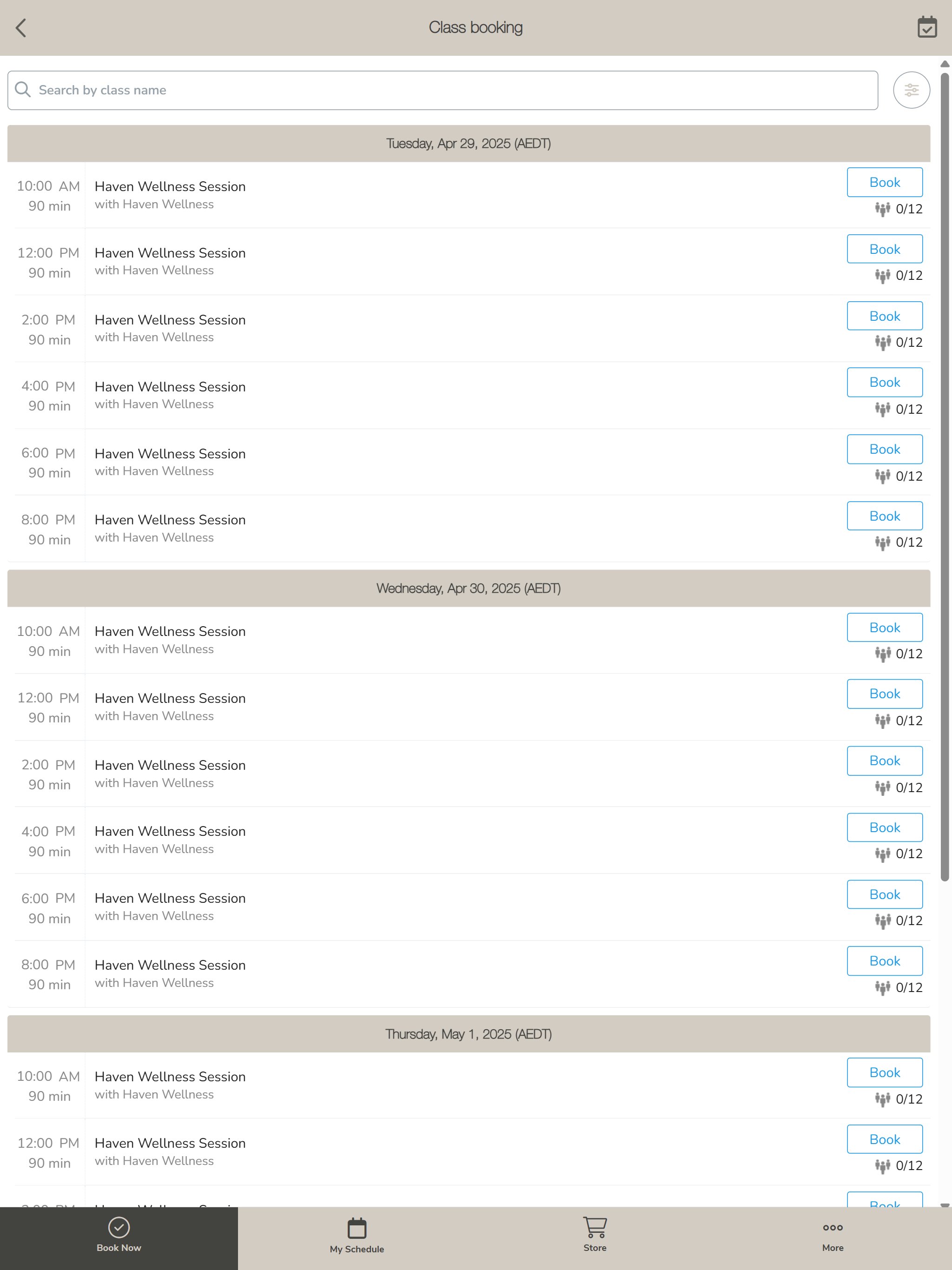The height and width of the screenshot is (1270, 952).
Task: Book the Wednesday 12:00 PM session
Action: (x=885, y=694)
